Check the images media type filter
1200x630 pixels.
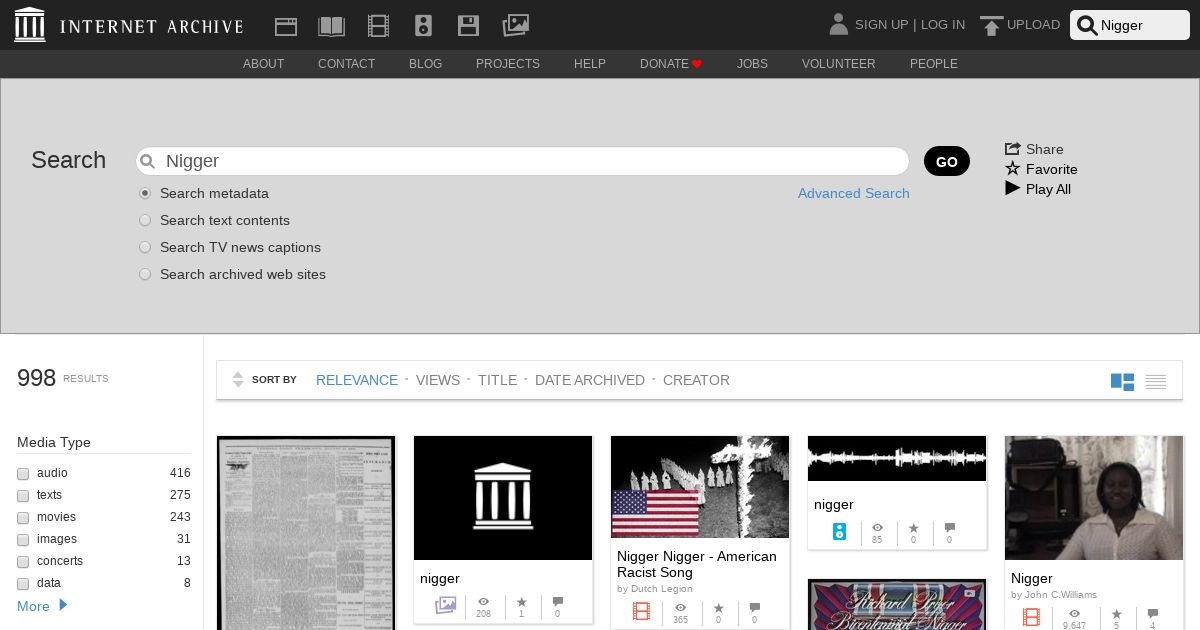23,540
